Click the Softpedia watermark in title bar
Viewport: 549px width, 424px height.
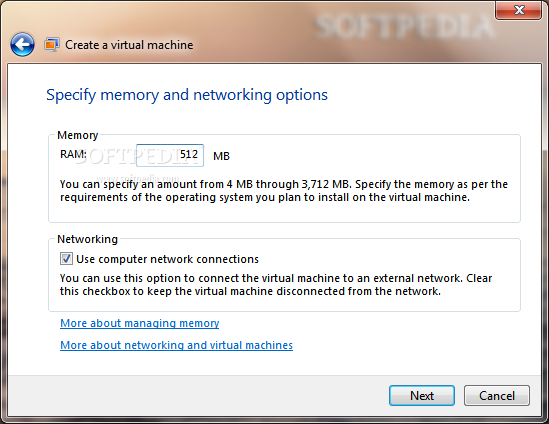404,26
